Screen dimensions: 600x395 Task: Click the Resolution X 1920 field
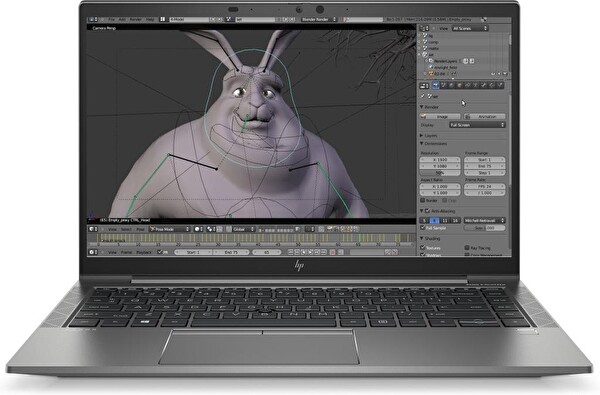(440, 160)
